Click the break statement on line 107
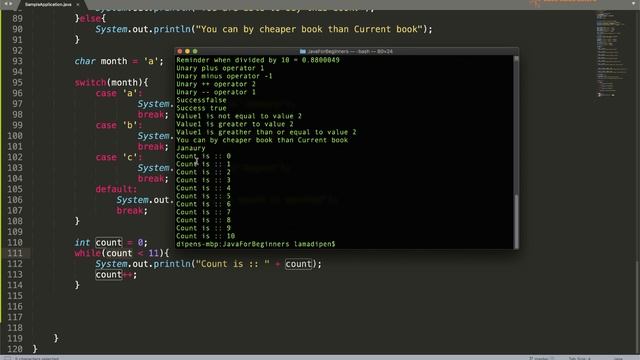This screenshot has width=640, height=360. [x=132, y=211]
